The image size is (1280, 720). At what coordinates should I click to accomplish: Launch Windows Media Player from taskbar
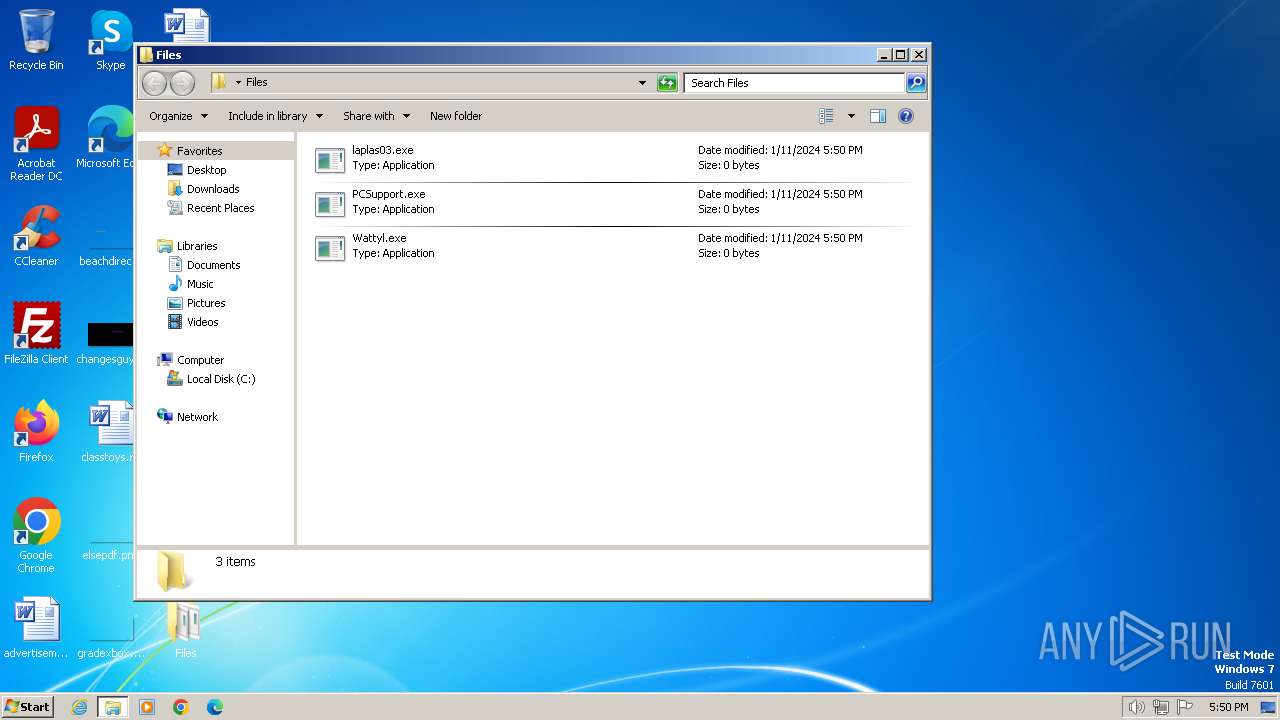pyautogui.click(x=147, y=707)
